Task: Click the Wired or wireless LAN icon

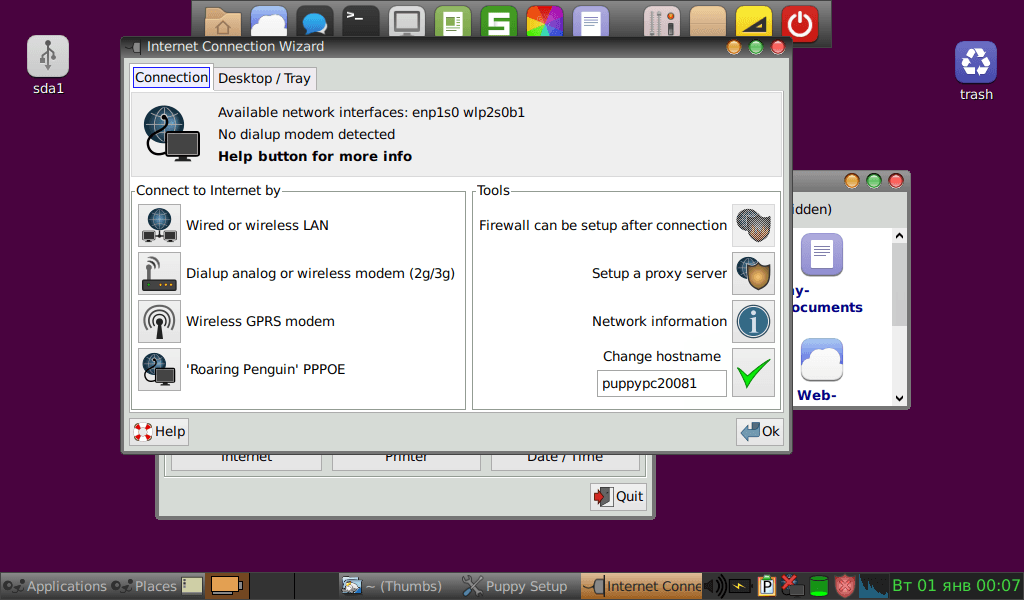Action: pos(159,225)
